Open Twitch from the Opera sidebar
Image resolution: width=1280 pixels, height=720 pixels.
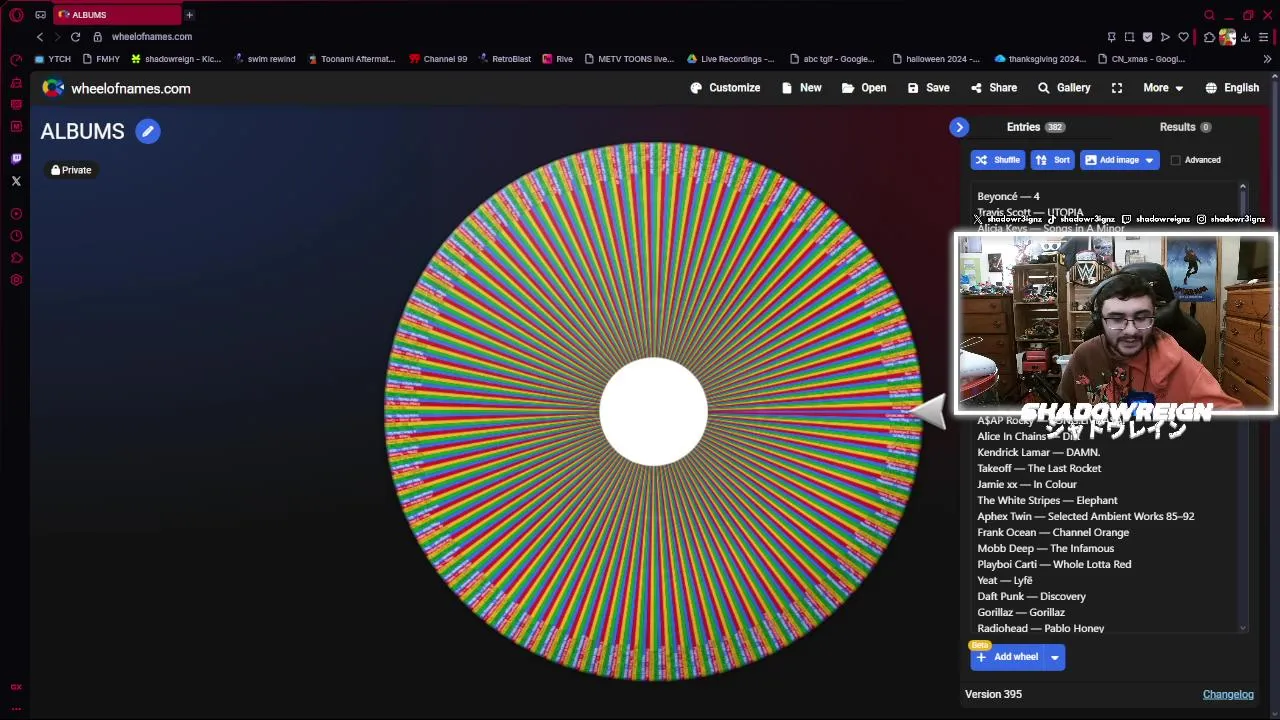pyautogui.click(x=16, y=159)
